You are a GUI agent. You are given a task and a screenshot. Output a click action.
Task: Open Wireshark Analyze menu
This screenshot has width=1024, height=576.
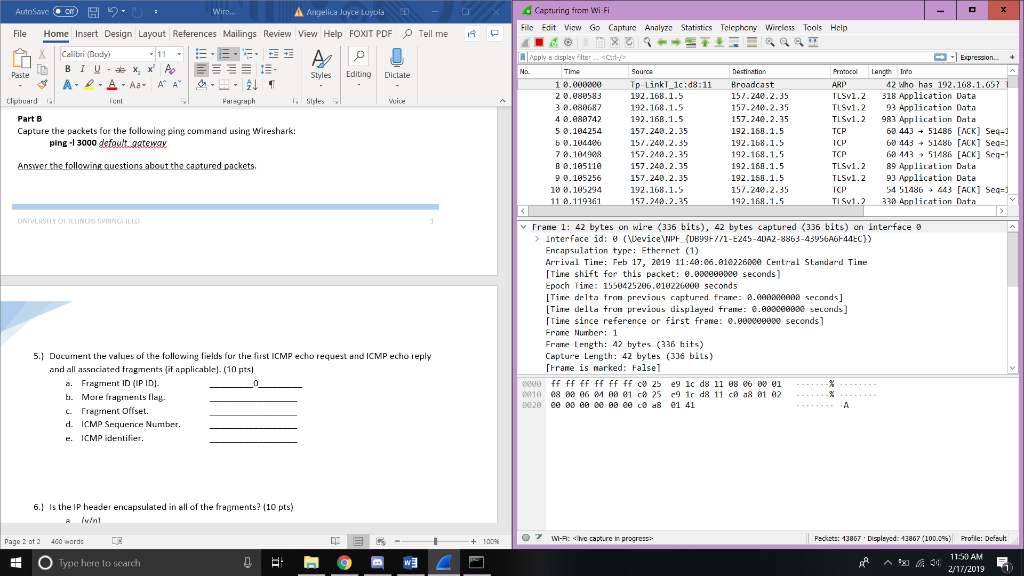[658, 27]
